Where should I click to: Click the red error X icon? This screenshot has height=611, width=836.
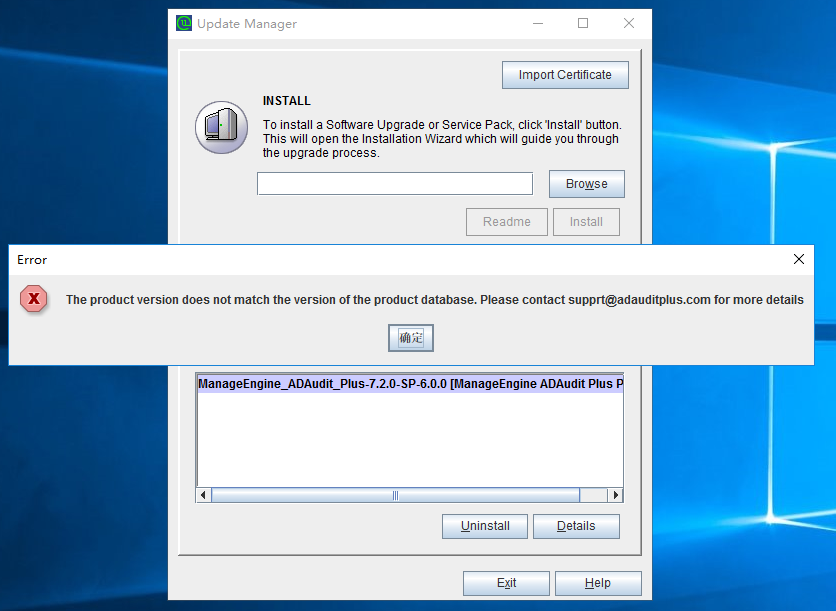(34, 299)
